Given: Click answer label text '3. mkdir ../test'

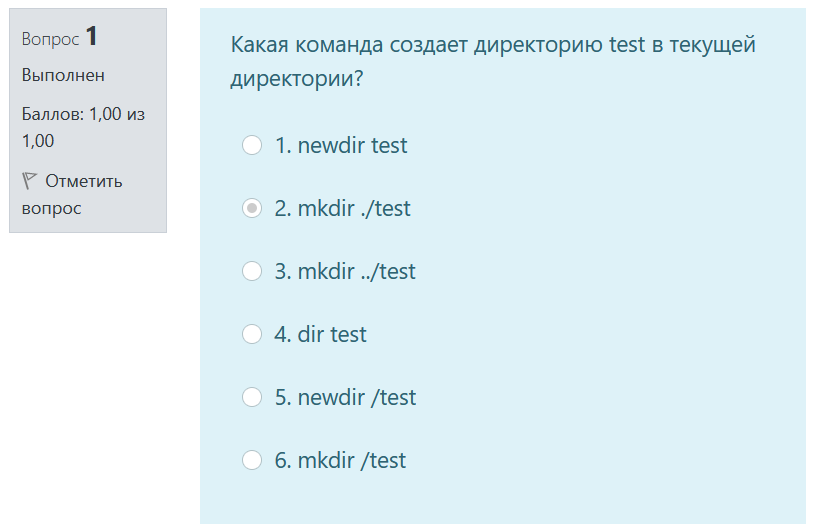Looking at the screenshot, I should pyautogui.click(x=345, y=271).
